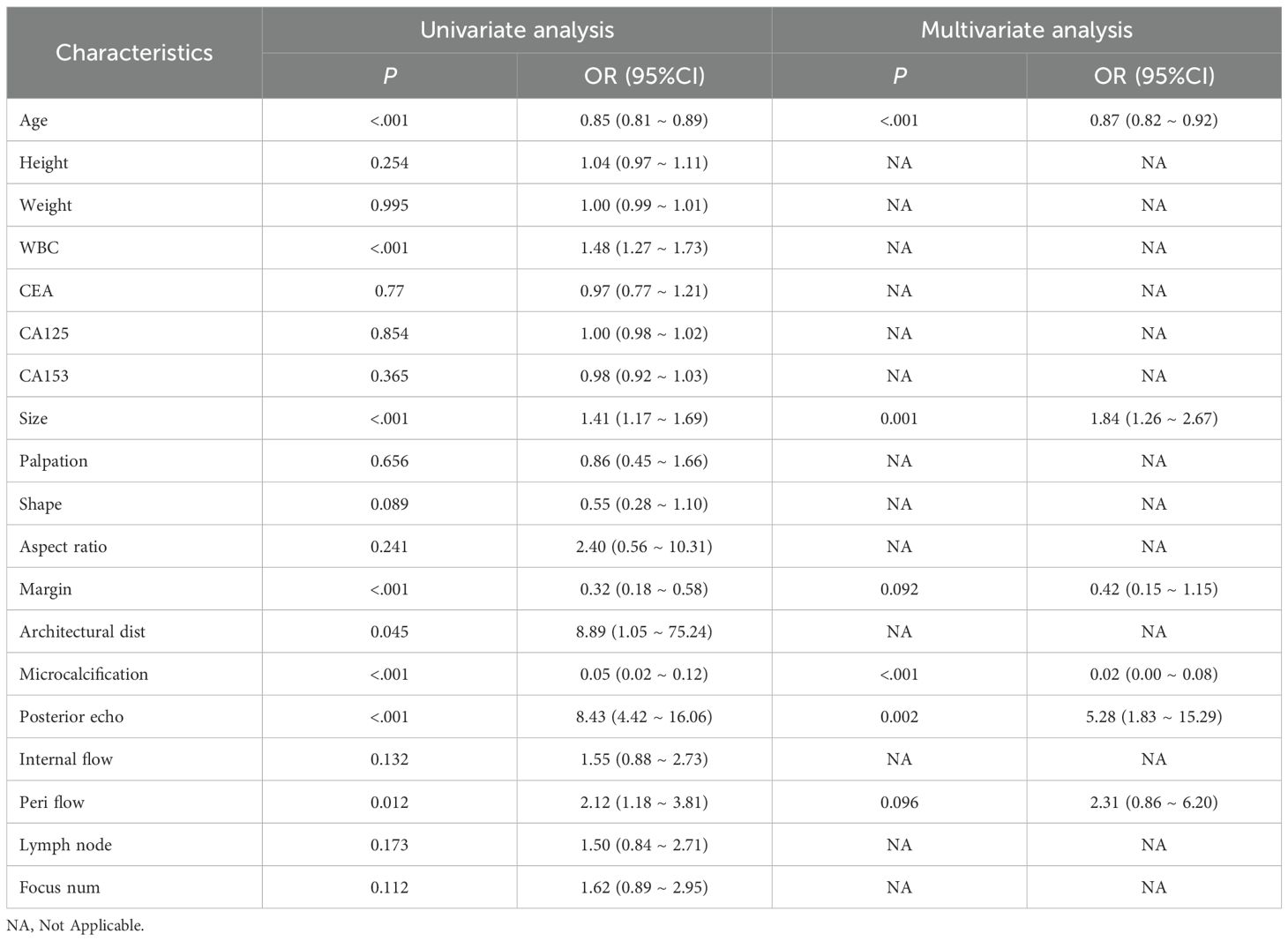Select the Multivariate analysis header cell
The image size is (1288, 941).
[x=1026, y=30]
